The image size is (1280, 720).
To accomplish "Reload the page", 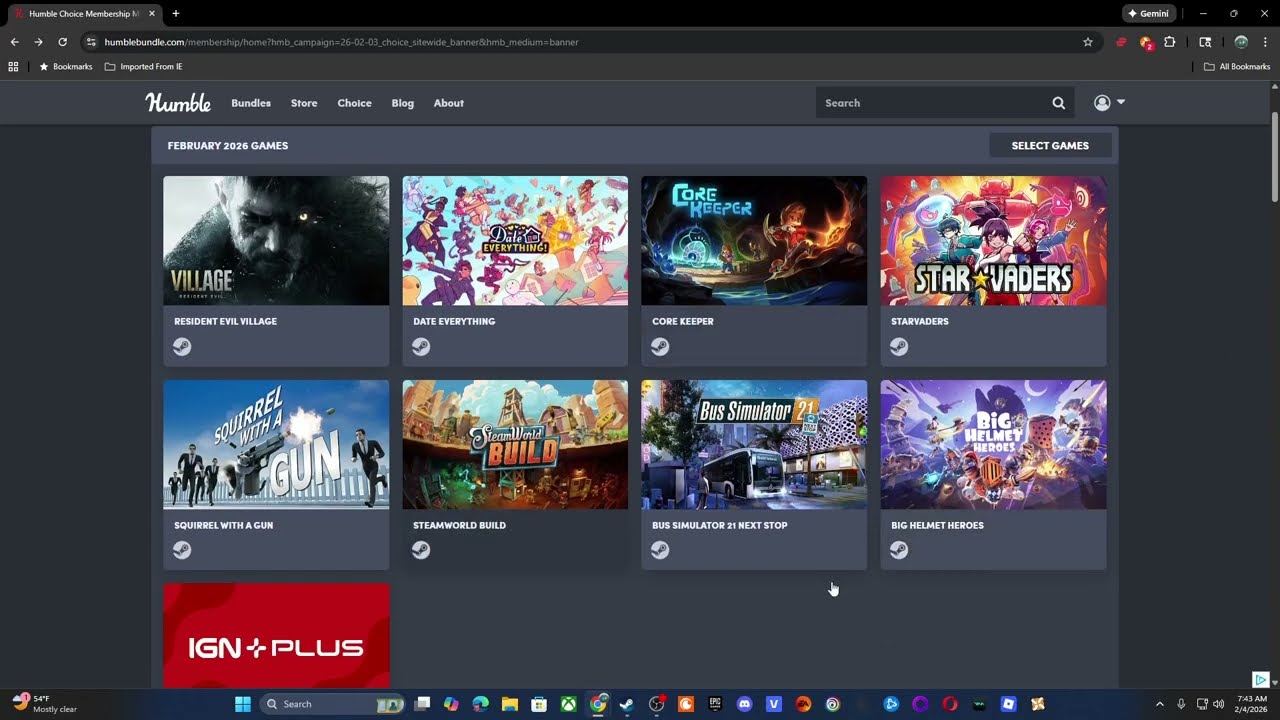I will click(x=62, y=42).
